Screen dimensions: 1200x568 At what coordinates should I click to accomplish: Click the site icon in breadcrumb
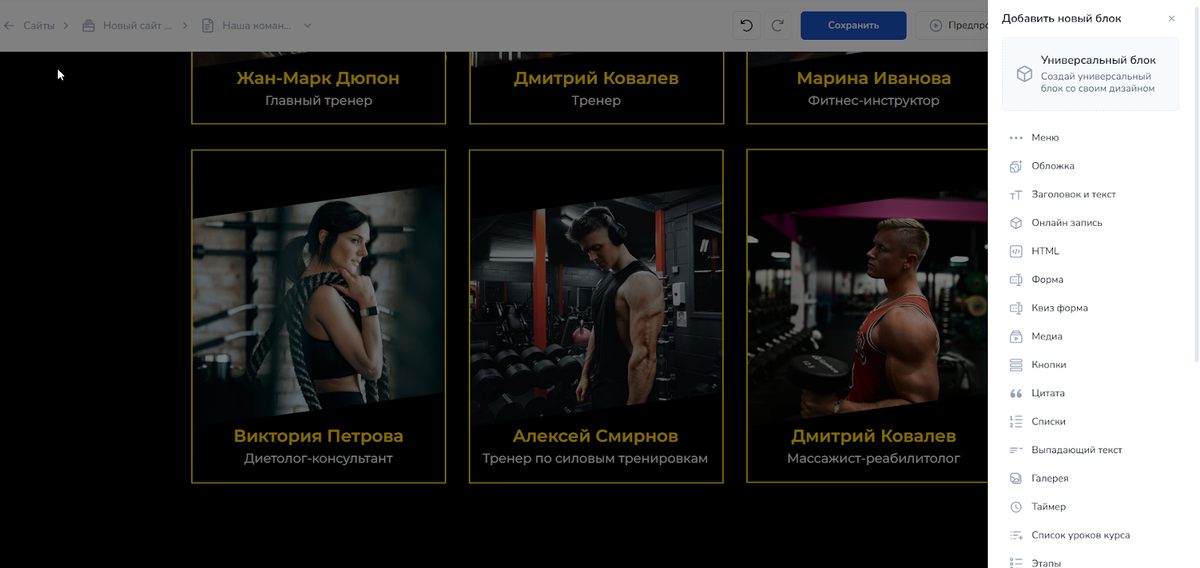(89, 25)
